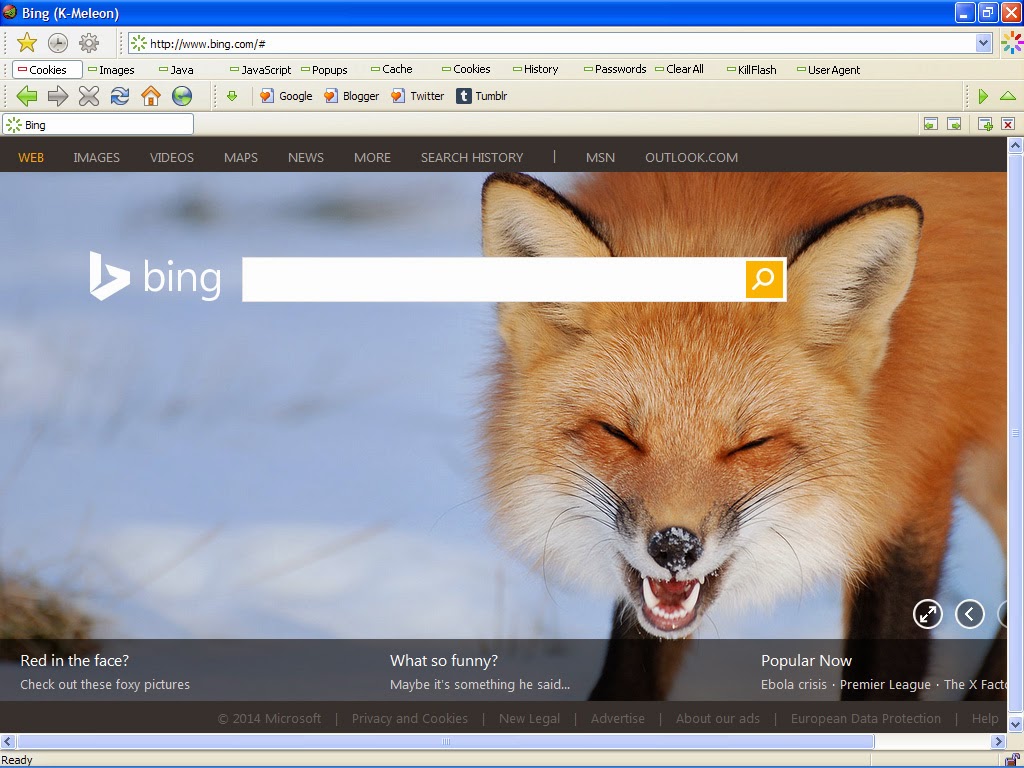Image resolution: width=1024 pixels, height=768 pixels.
Task: Click the yellow Bing search magnifier
Action: tap(764, 280)
